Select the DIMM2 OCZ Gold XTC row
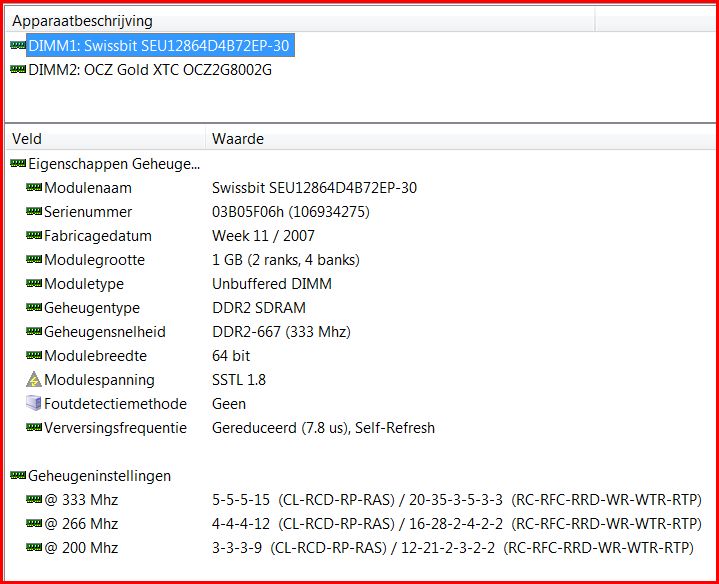 click(150, 70)
